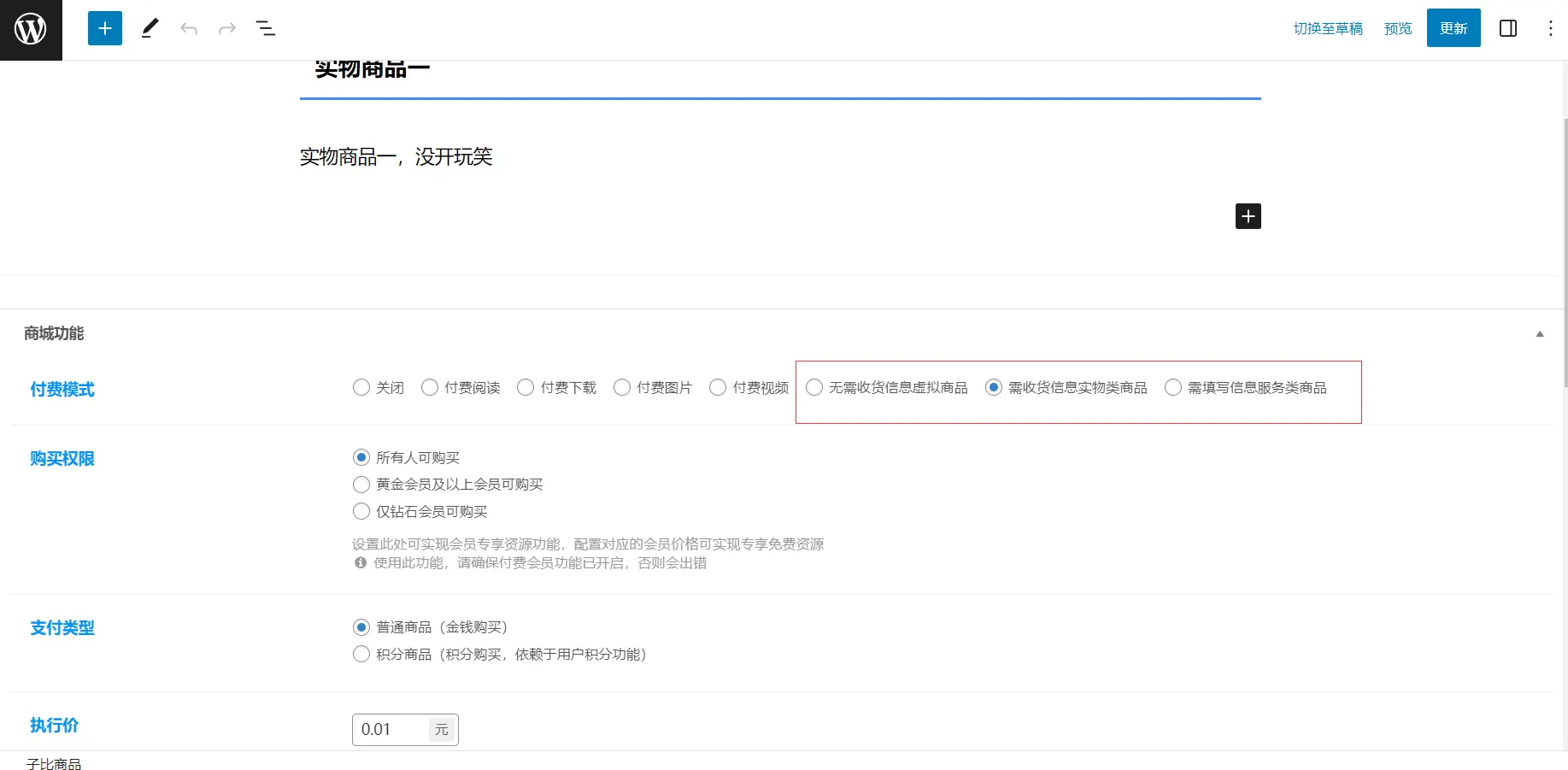Image resolution: width=1568 pixels, height=770 pixels.
Task: Undo the last change
Action: pos(189,28)
